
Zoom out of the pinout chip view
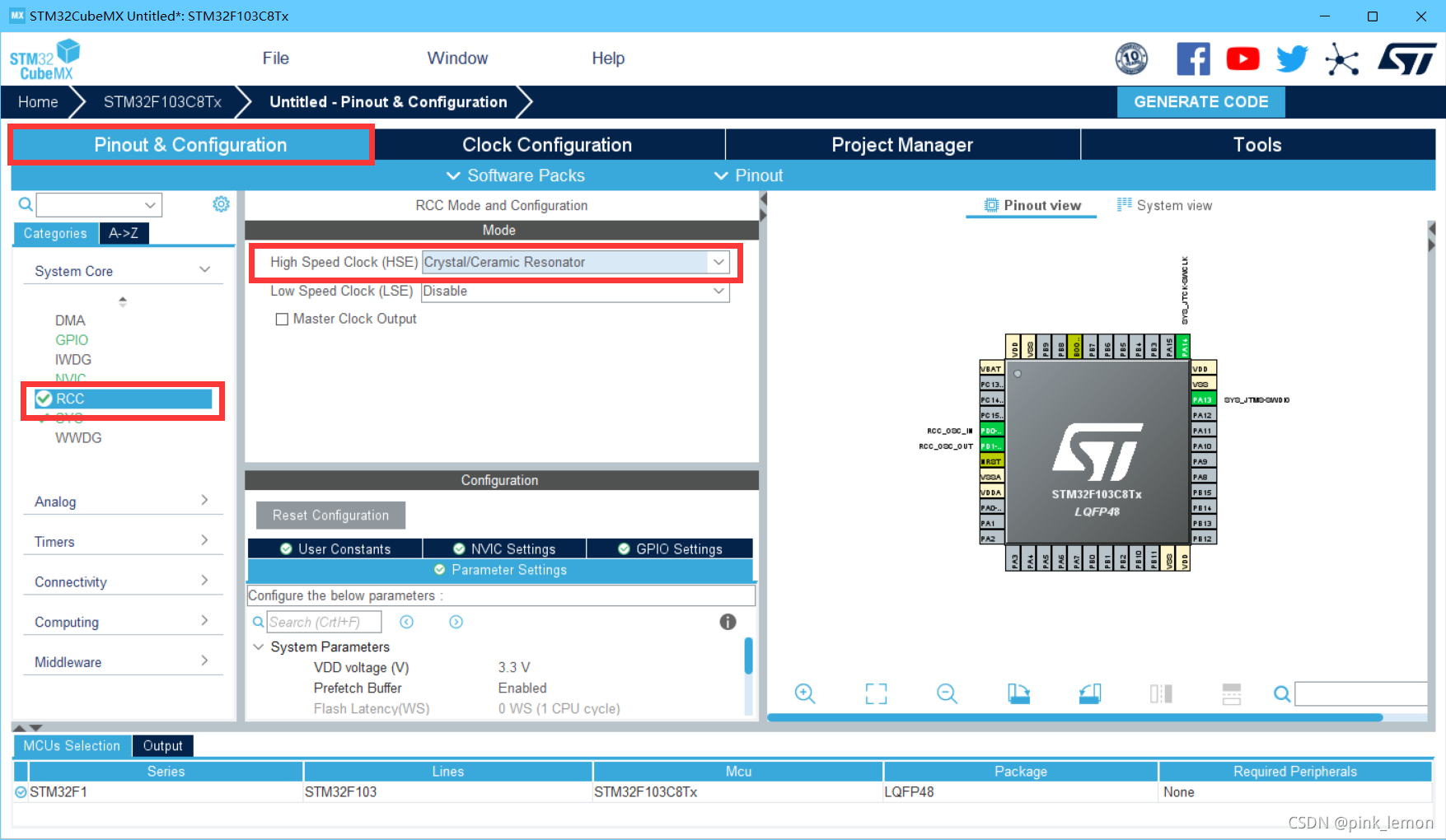pyautogui.click(x=948, y=693)
